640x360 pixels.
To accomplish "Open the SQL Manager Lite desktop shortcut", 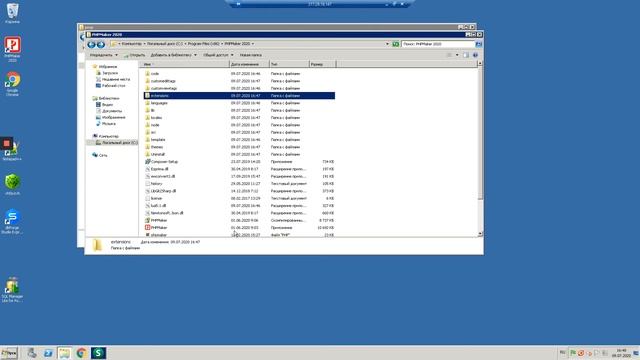I will 12,289.
